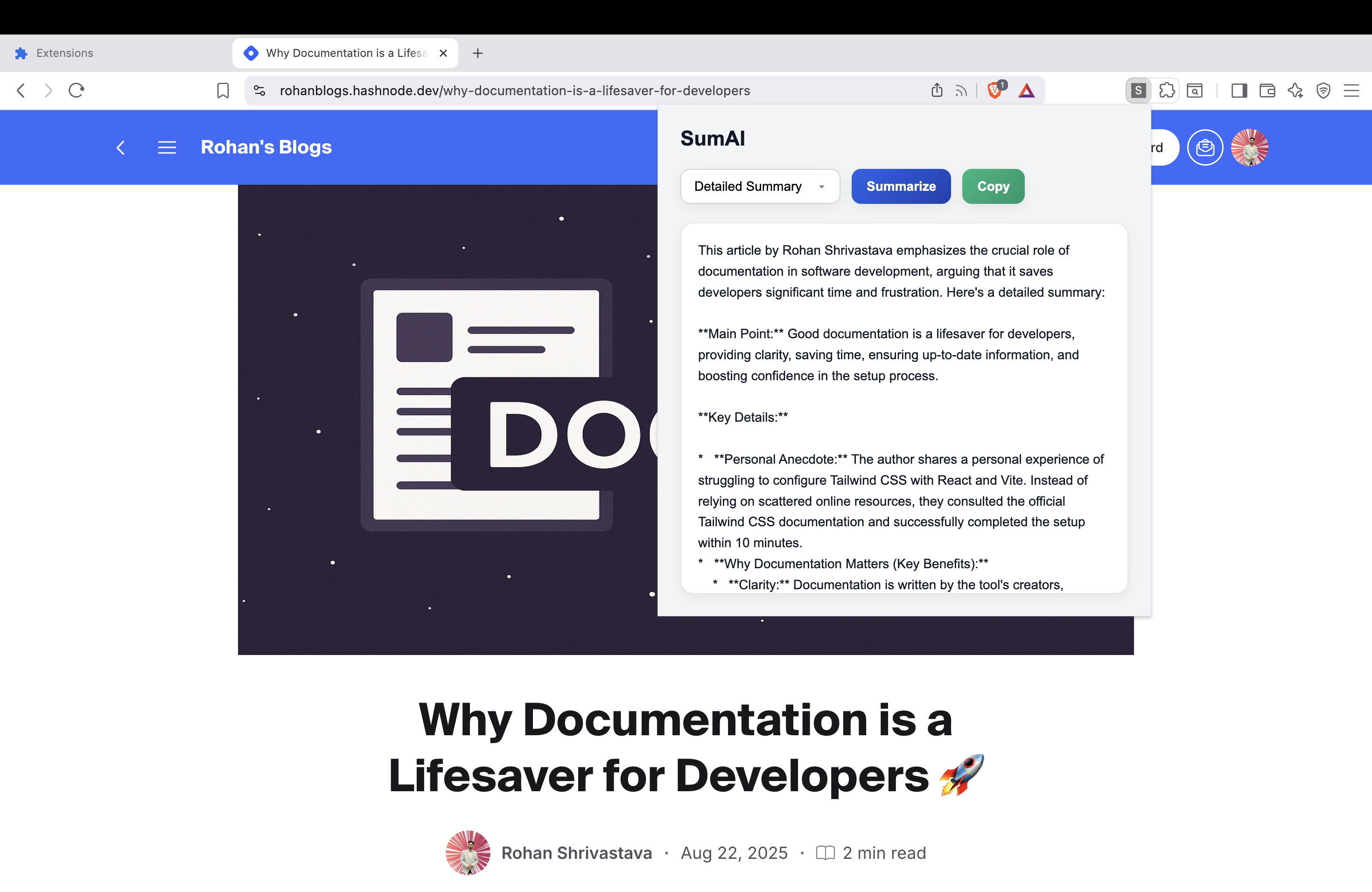Bookmark this page with the bookmark icon

[x=223, y=91]
